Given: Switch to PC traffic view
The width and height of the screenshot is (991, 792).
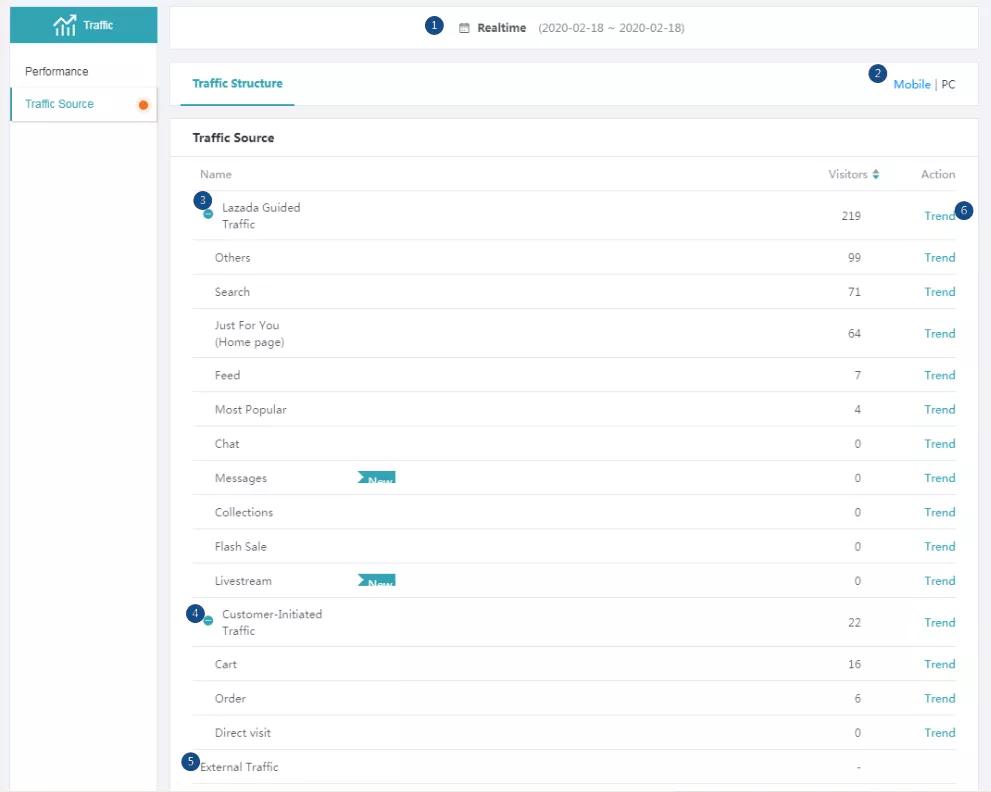Looking at the screenshot, I should 948,85.
